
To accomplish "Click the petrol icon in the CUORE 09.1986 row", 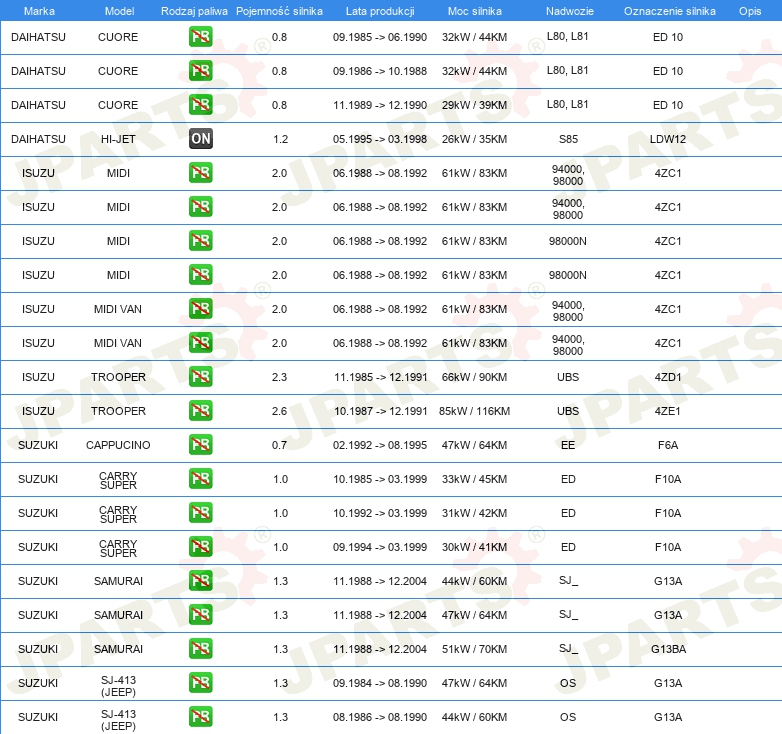I will [x=200, y=70].
